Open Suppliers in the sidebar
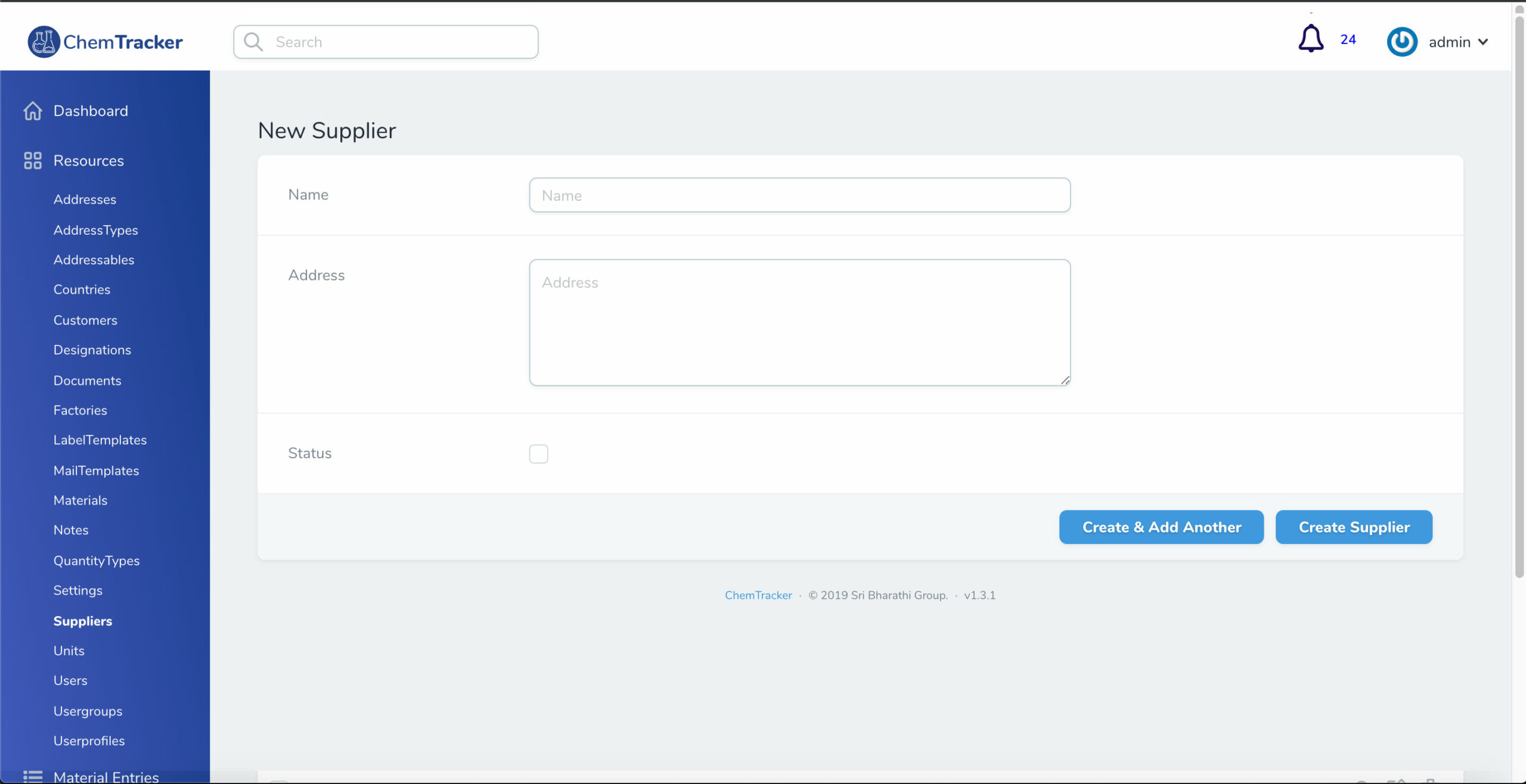Viewport: 1526px width, 784px height. [x=83, y=621]
